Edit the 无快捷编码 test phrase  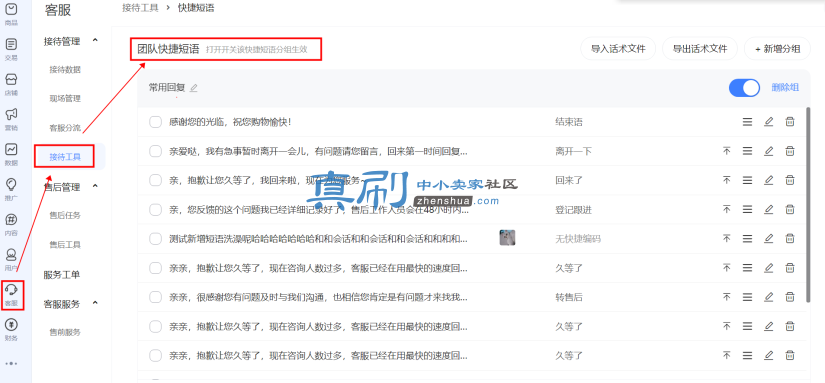coord(769,238)
